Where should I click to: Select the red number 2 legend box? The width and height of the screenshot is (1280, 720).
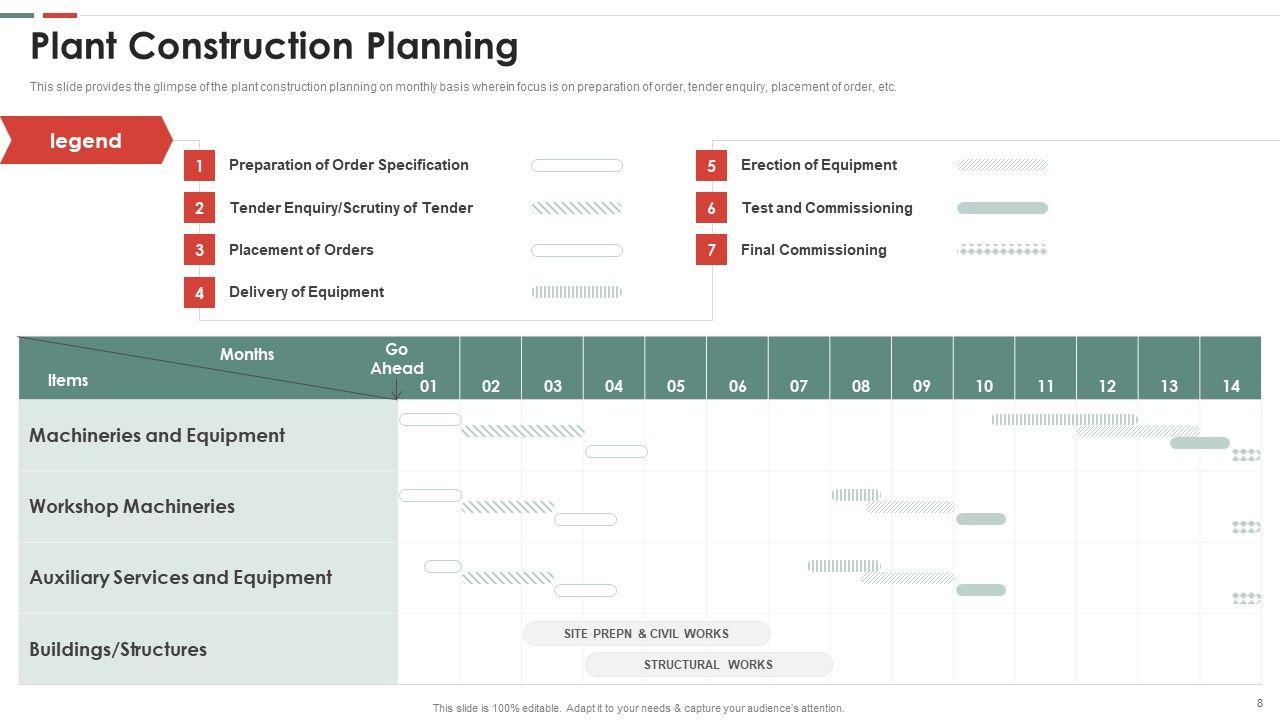pyautogui.click(x=199, y=208)
